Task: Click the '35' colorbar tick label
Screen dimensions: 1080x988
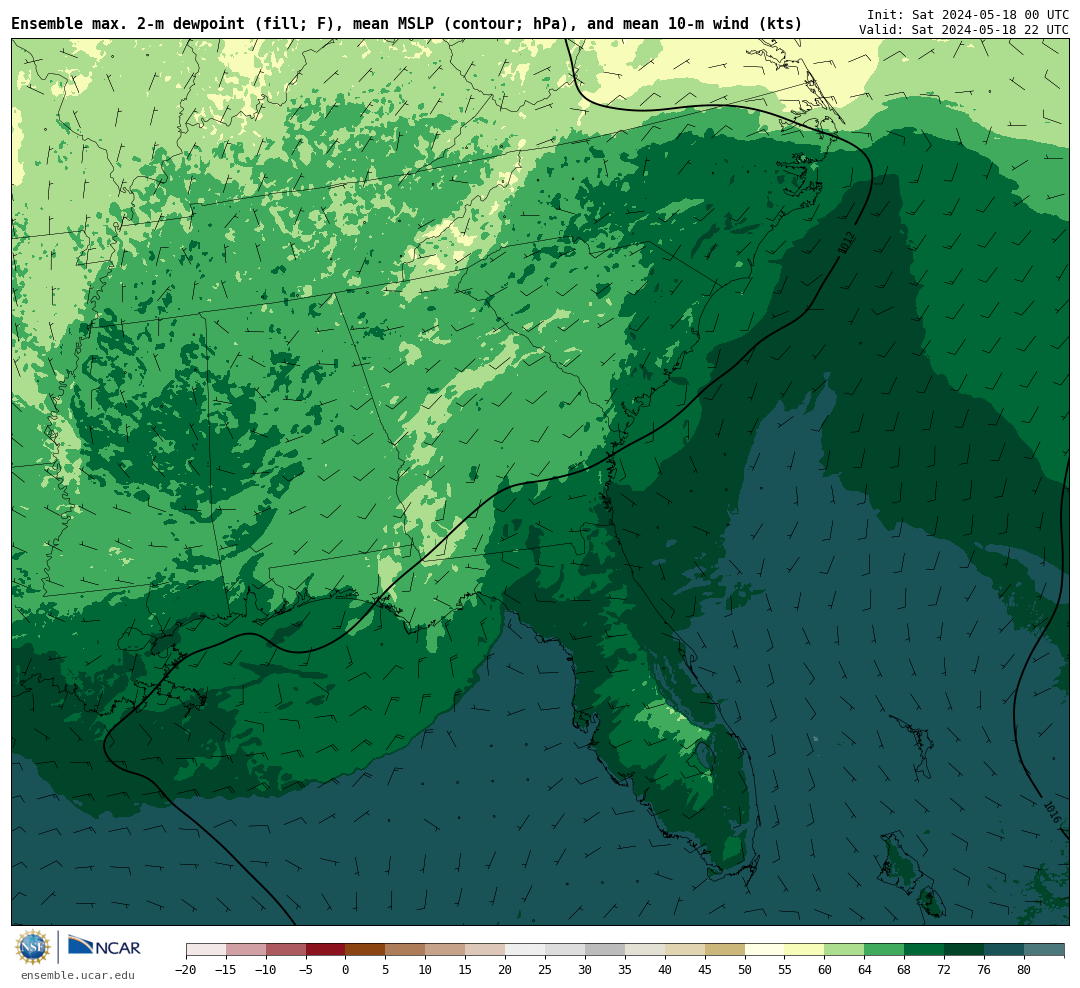Action: tap(625, 970)
